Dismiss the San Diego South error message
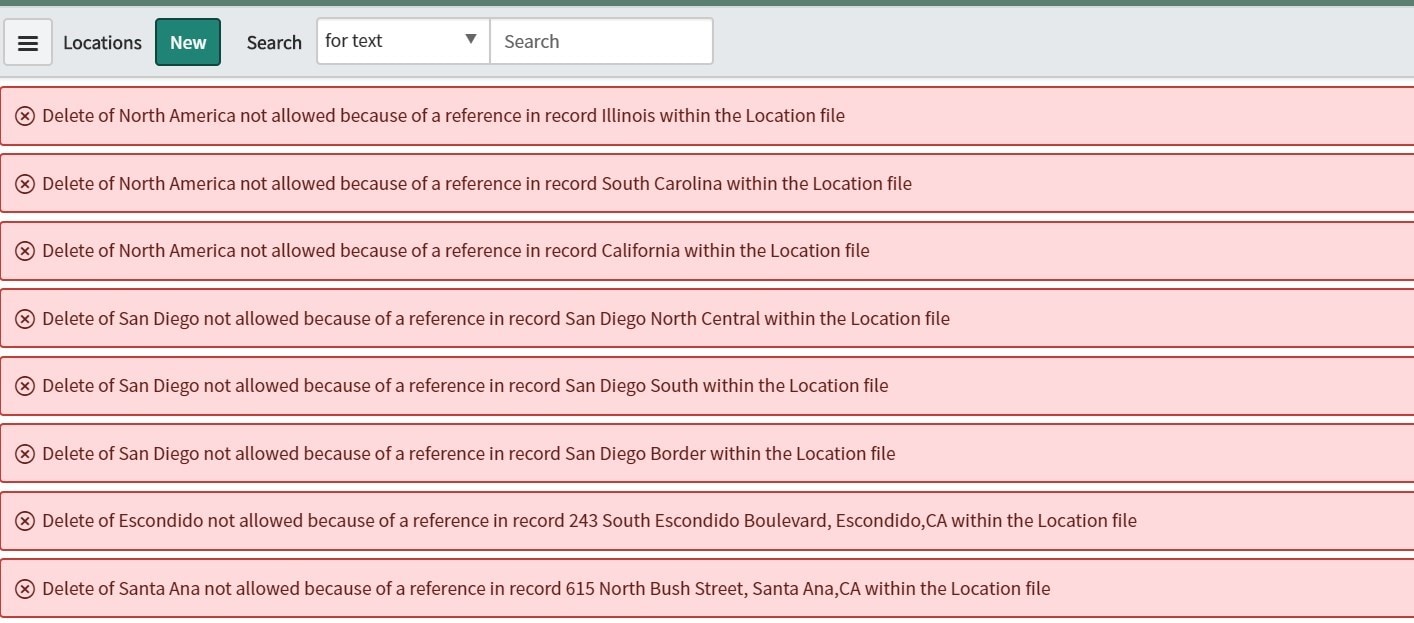This screenshot has height=623, width=1414. (26, 386)
